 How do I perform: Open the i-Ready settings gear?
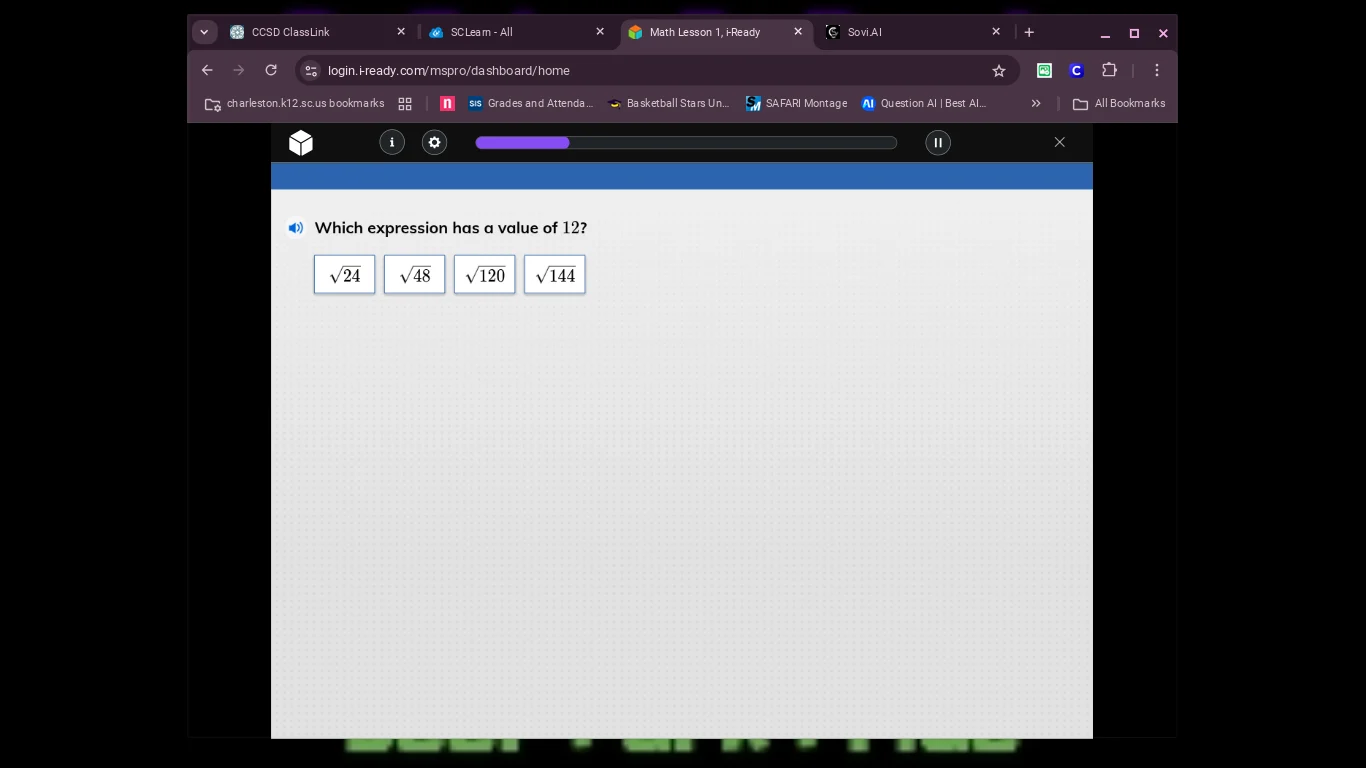point(434,143)
